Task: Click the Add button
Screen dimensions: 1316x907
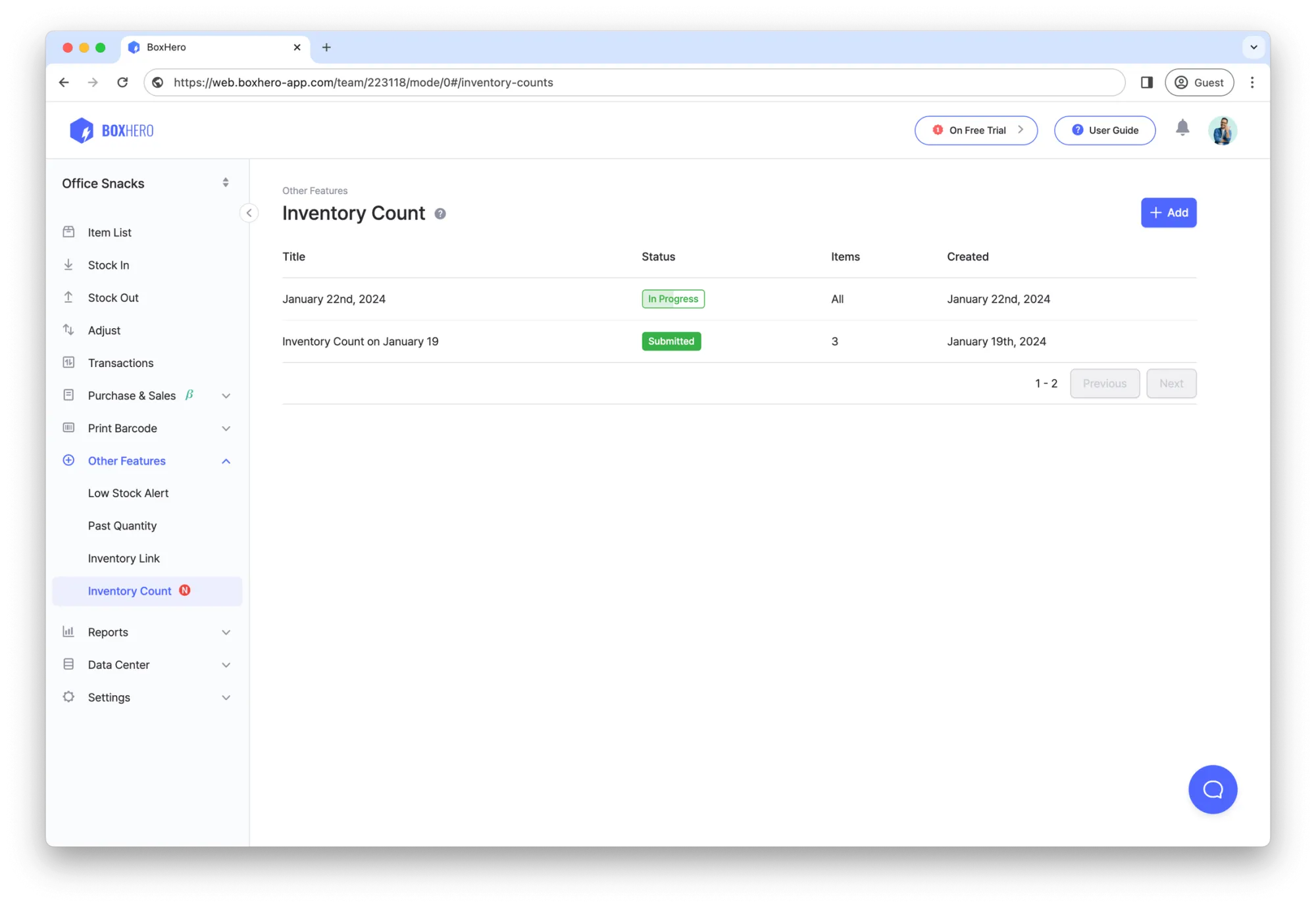Action: click(x=1169, y=212)
